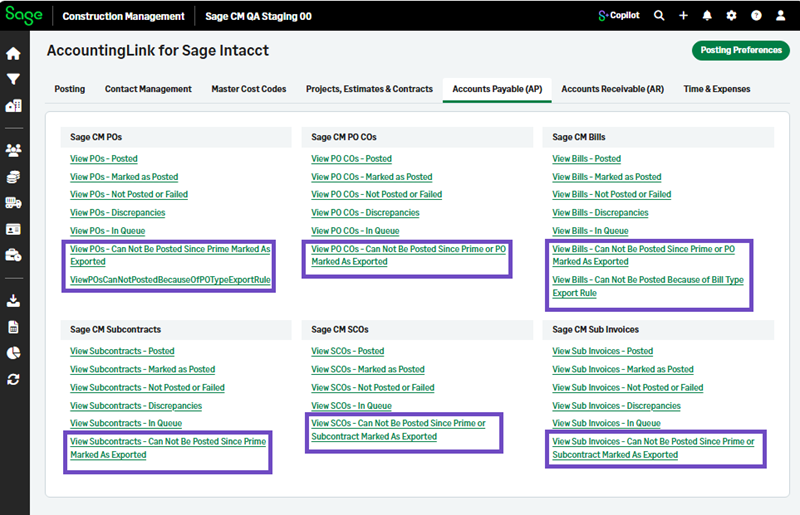Image resolution: width=800 pixels, height=515 pixels.
Task: Open View Bills - Discrepancies link
Action: [x=600, y=212]
